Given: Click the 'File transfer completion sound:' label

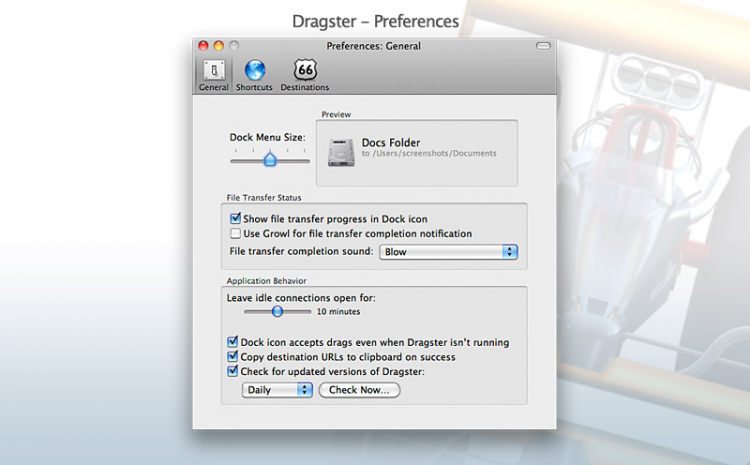Looking at the screenshot, I should point(301,251).
